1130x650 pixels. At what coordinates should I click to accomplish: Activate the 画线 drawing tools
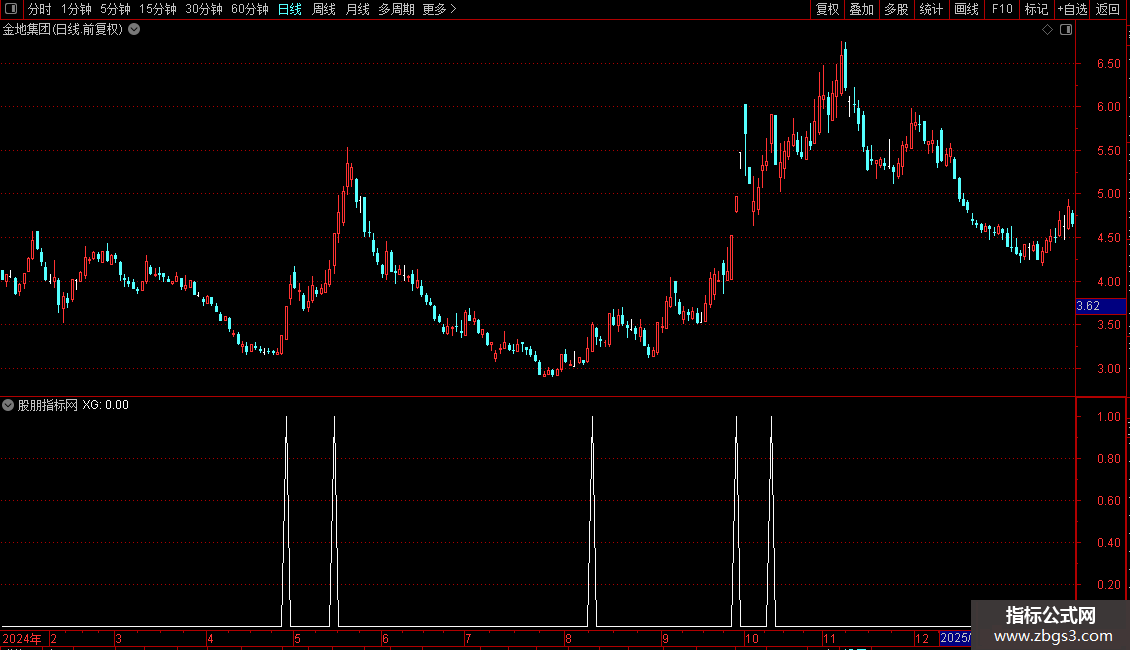pos(966,9)
